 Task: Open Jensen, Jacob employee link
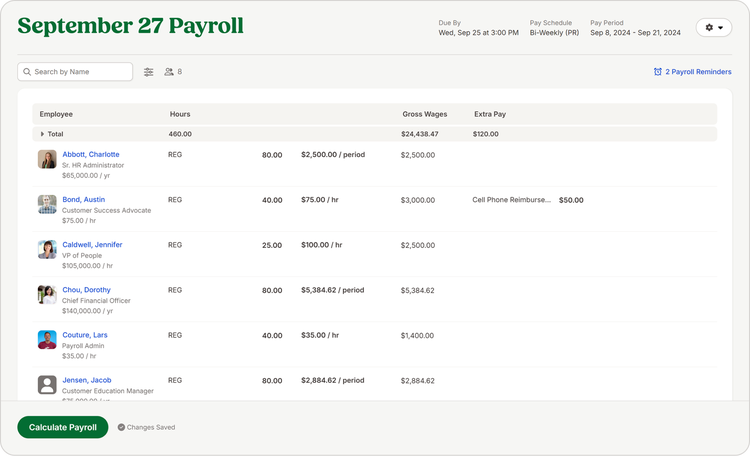click(87, 380)
